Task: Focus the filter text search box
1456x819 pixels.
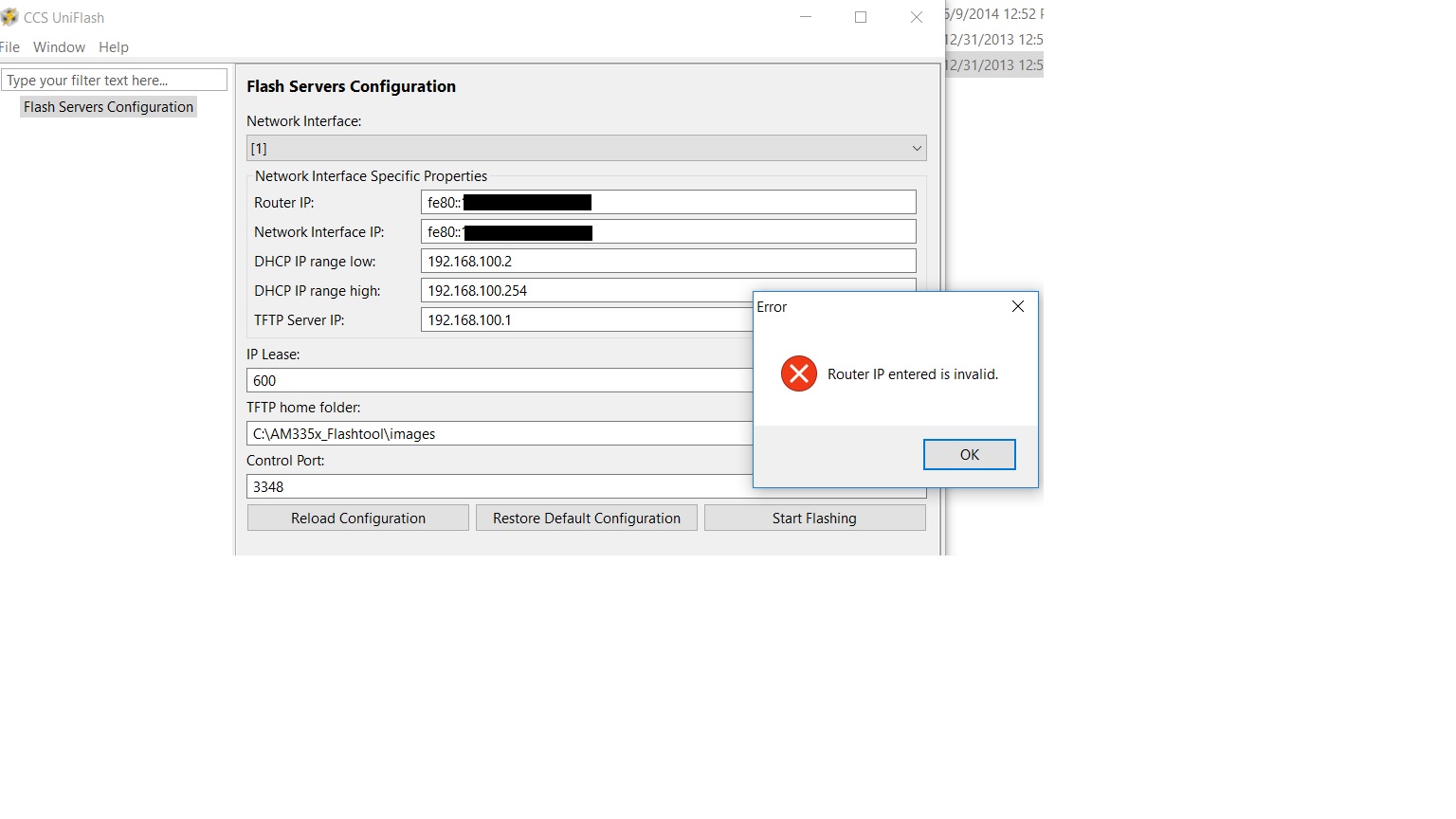Action: click(x=114, y=81)
